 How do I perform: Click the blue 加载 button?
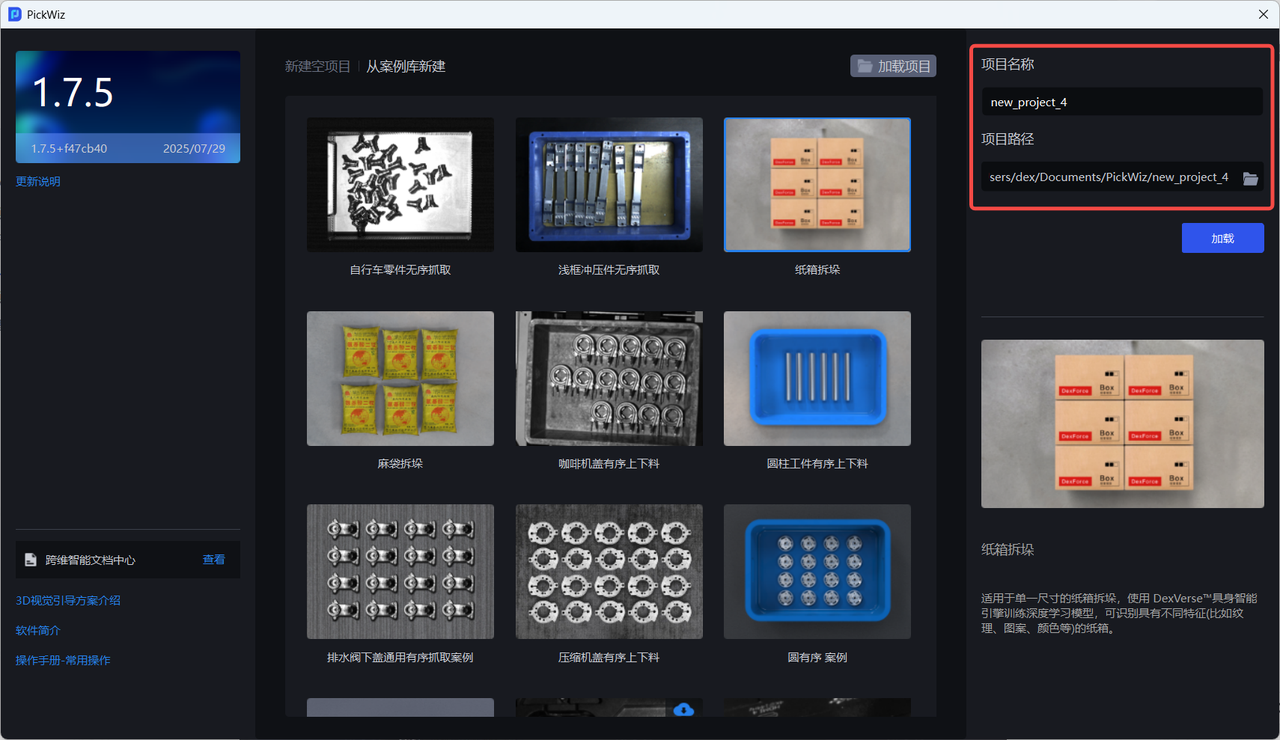click(x=1222, y=238)
